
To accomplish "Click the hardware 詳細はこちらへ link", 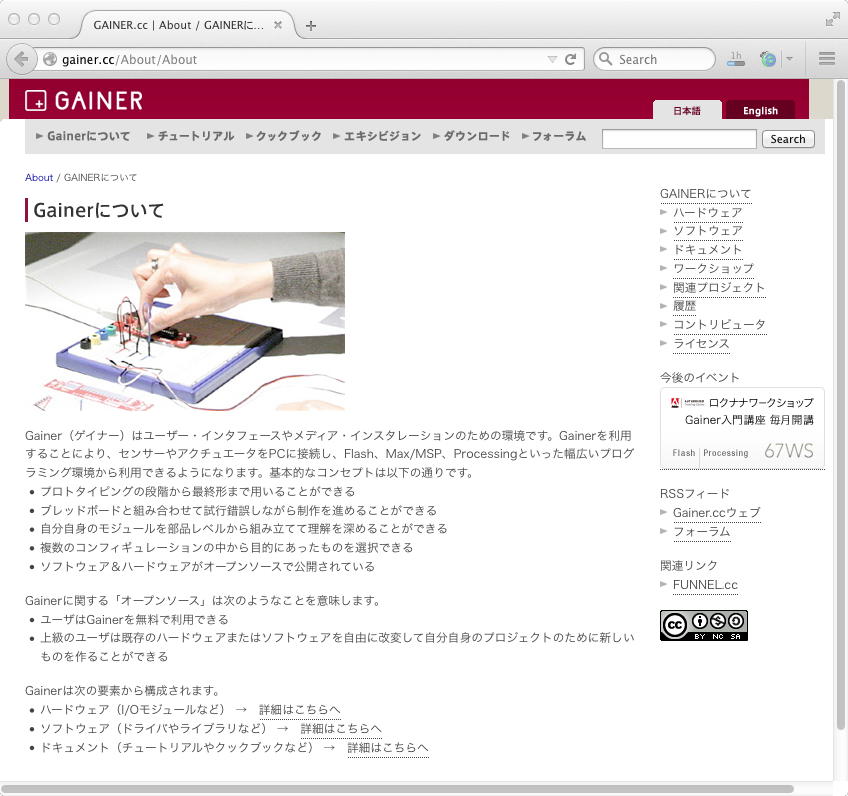I will pos(300,709).
